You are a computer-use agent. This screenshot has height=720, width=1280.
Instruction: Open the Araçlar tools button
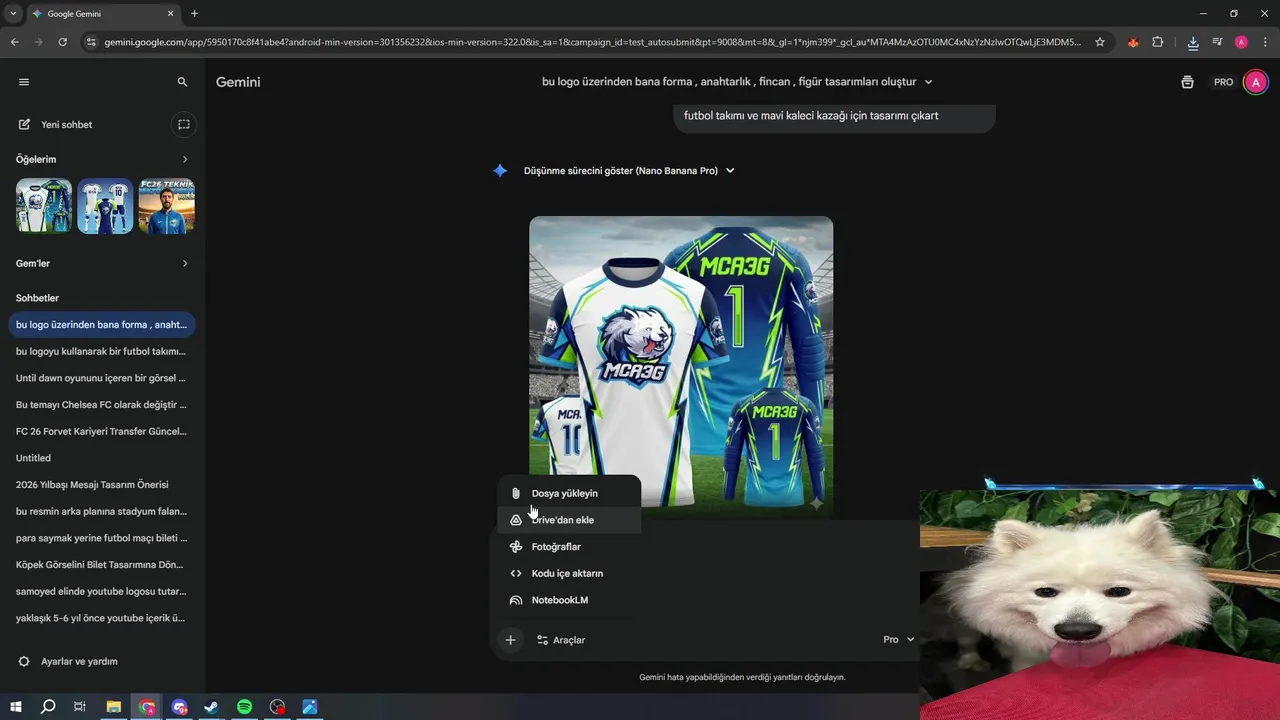point(561,640)
